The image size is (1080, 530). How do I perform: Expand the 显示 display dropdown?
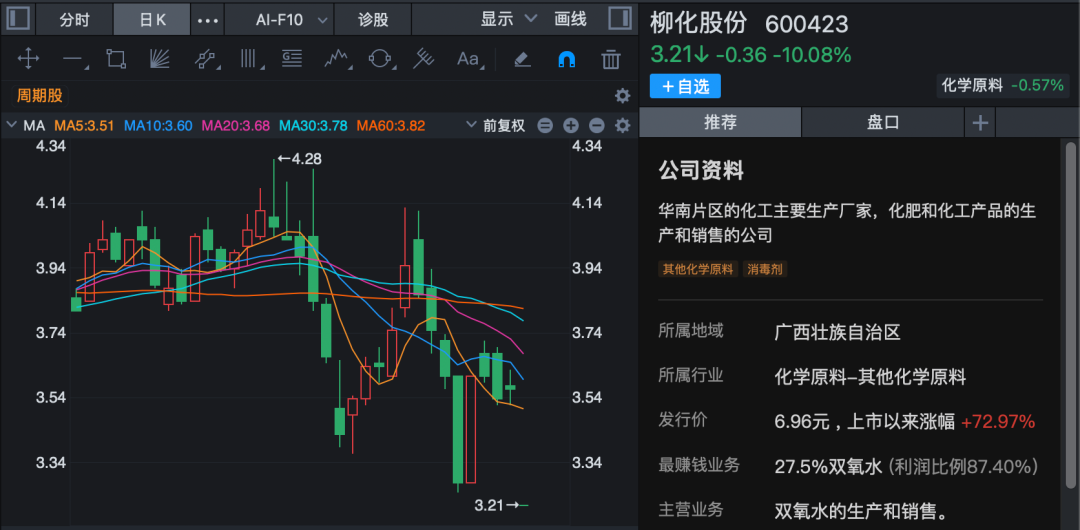pos(509,19)
